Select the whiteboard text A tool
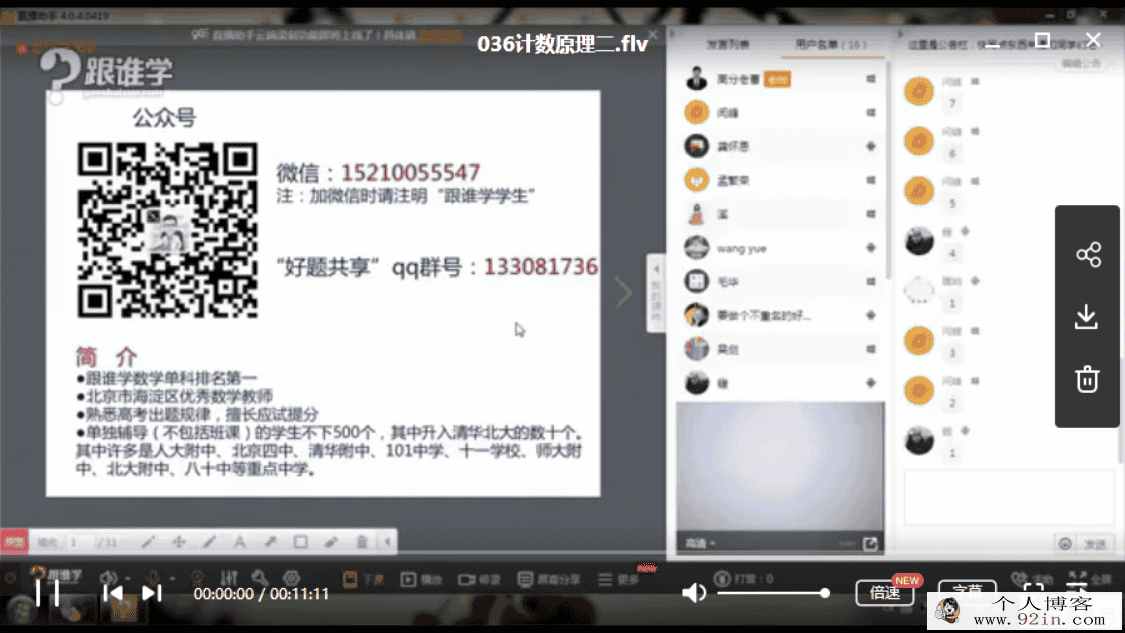The image size is (1125, 633). [240, 542]
